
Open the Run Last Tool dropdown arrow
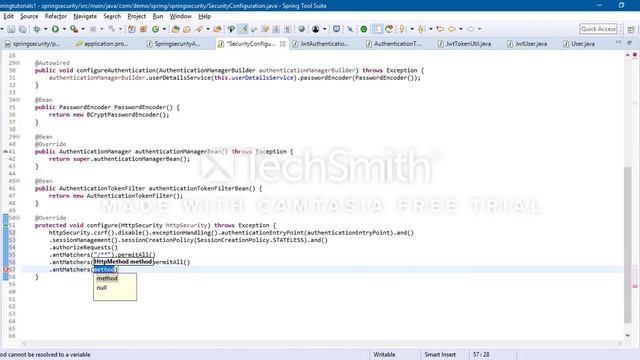click(83, 29)
